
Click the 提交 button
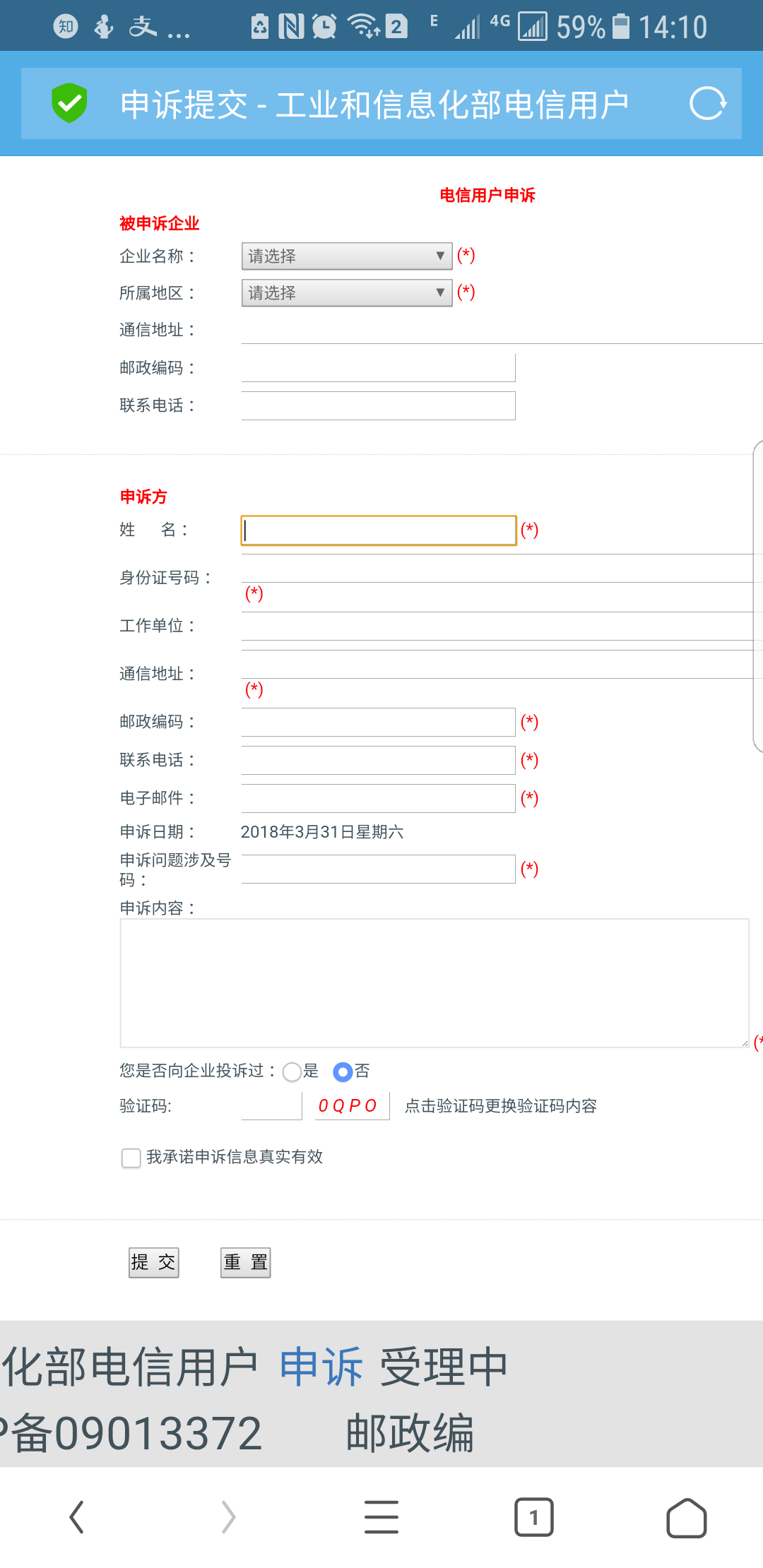[153, 1262]
